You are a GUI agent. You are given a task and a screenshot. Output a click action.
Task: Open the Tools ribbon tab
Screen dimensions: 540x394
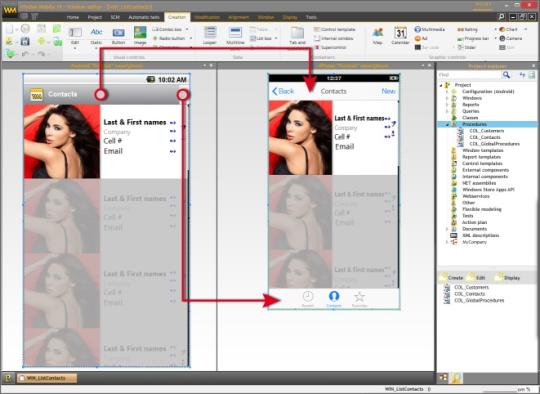click(x=311, y=17)
